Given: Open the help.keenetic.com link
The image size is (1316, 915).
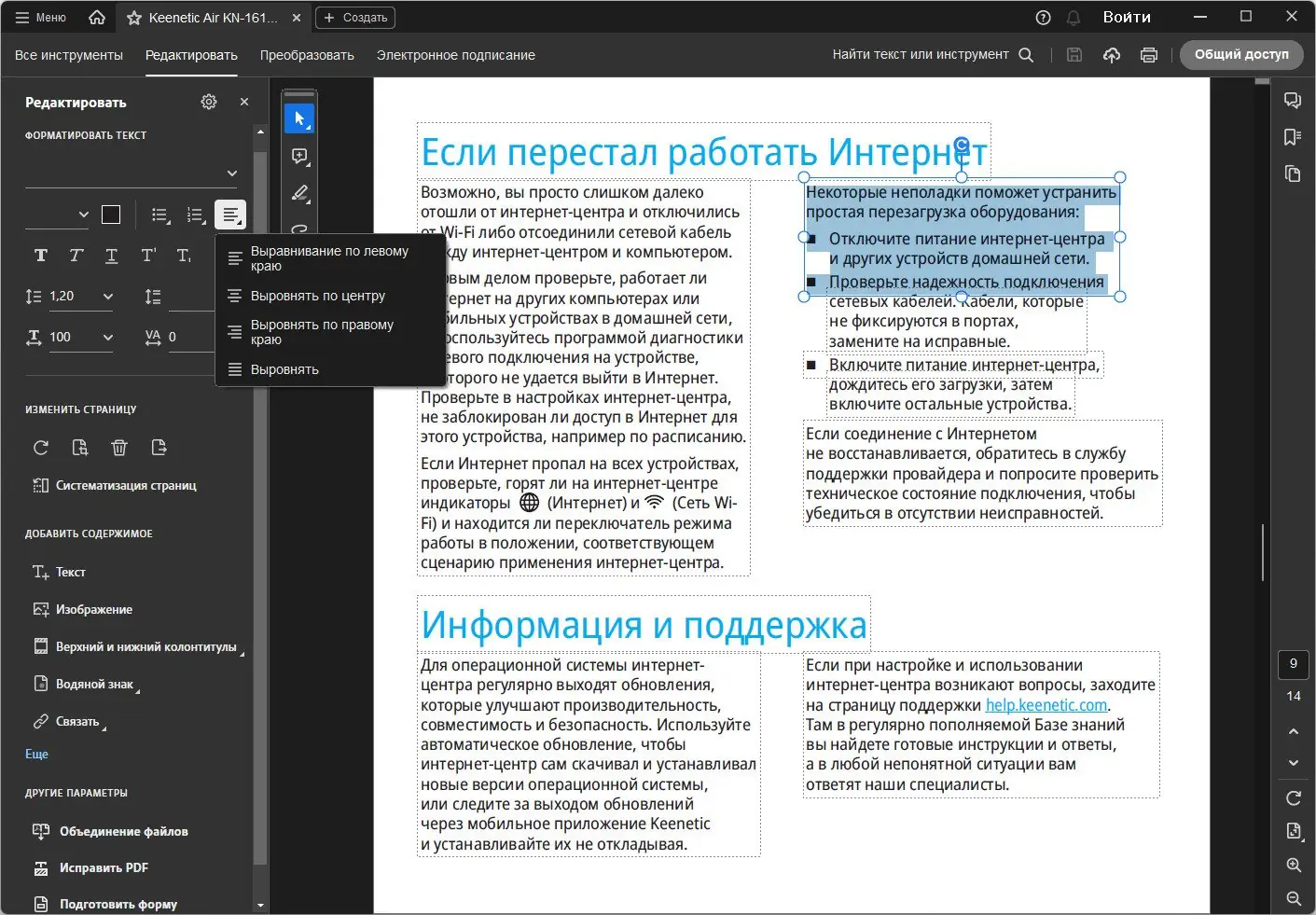Looking at the screenshot, I should tap(1046, 704).
